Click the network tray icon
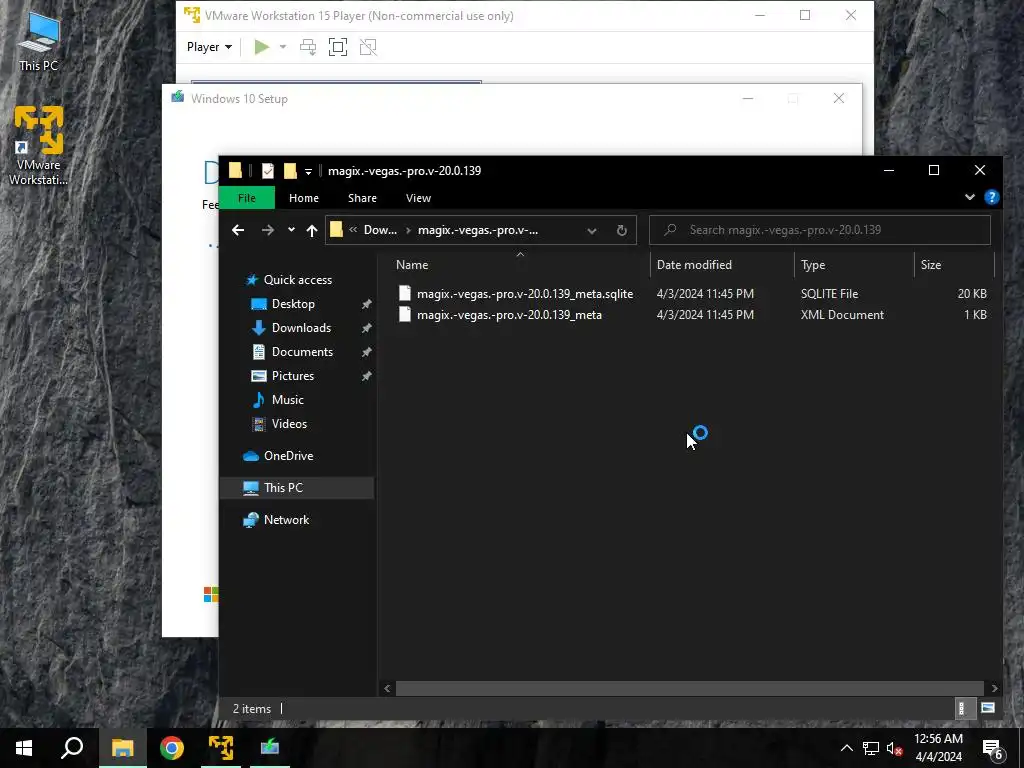The width and height of the screenshot is (1024, 768). click(x=871, y=748)
